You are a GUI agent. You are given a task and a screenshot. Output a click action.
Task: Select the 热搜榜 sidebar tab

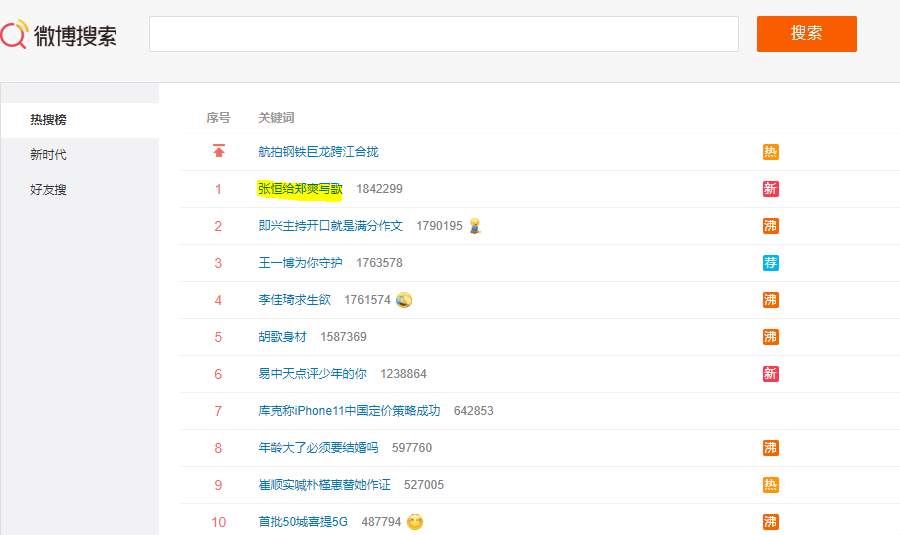pyautogui.click(x=80, y=120)
